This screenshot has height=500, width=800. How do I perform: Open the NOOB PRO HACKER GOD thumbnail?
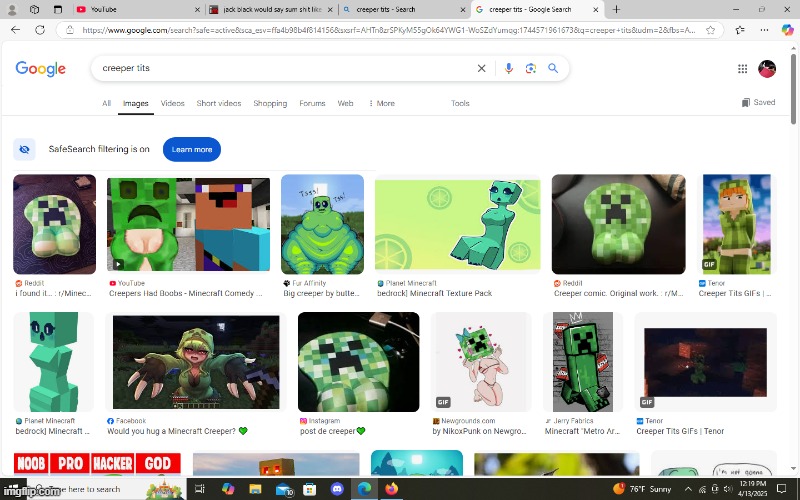point(97,464)
